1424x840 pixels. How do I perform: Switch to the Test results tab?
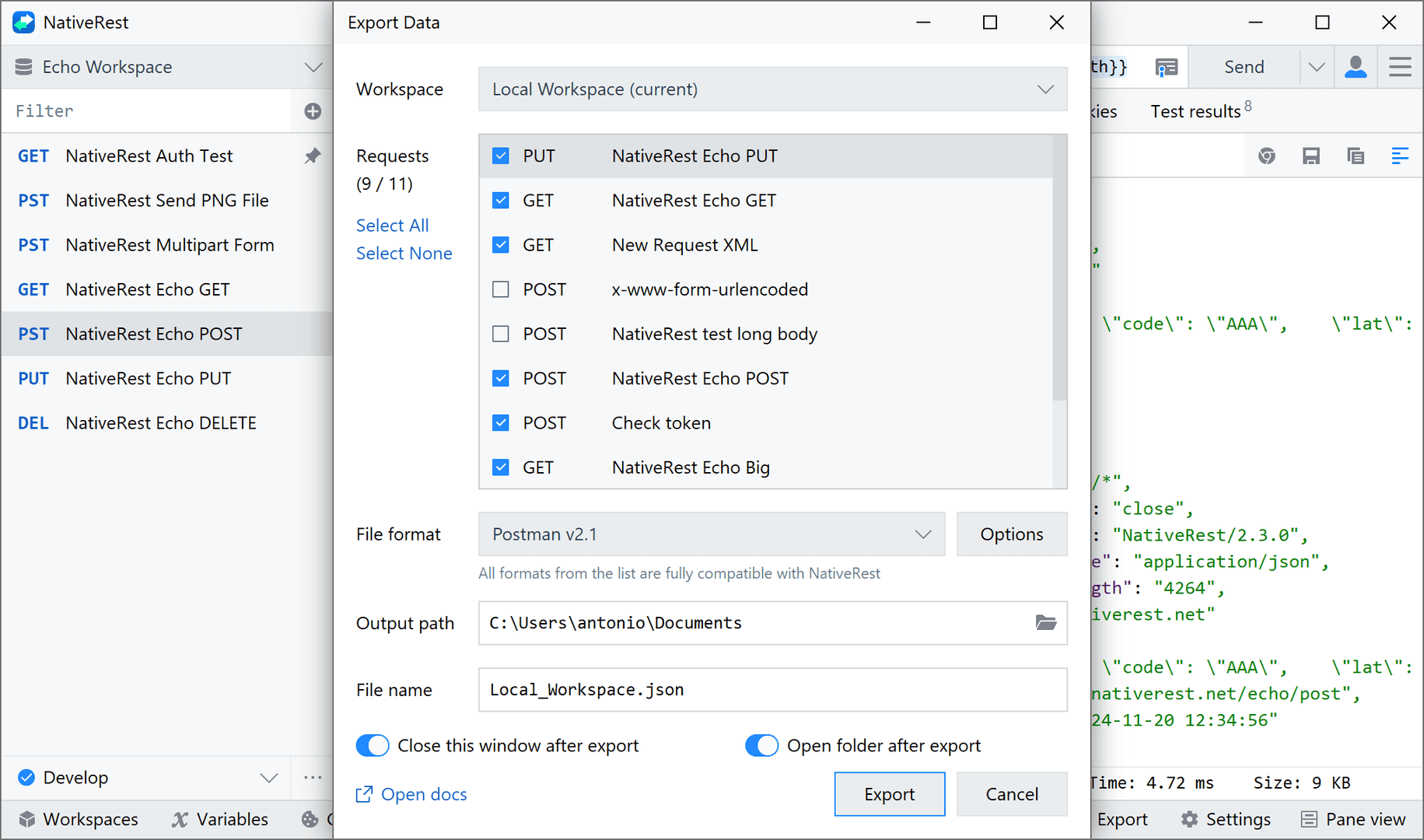(1195, 110)
